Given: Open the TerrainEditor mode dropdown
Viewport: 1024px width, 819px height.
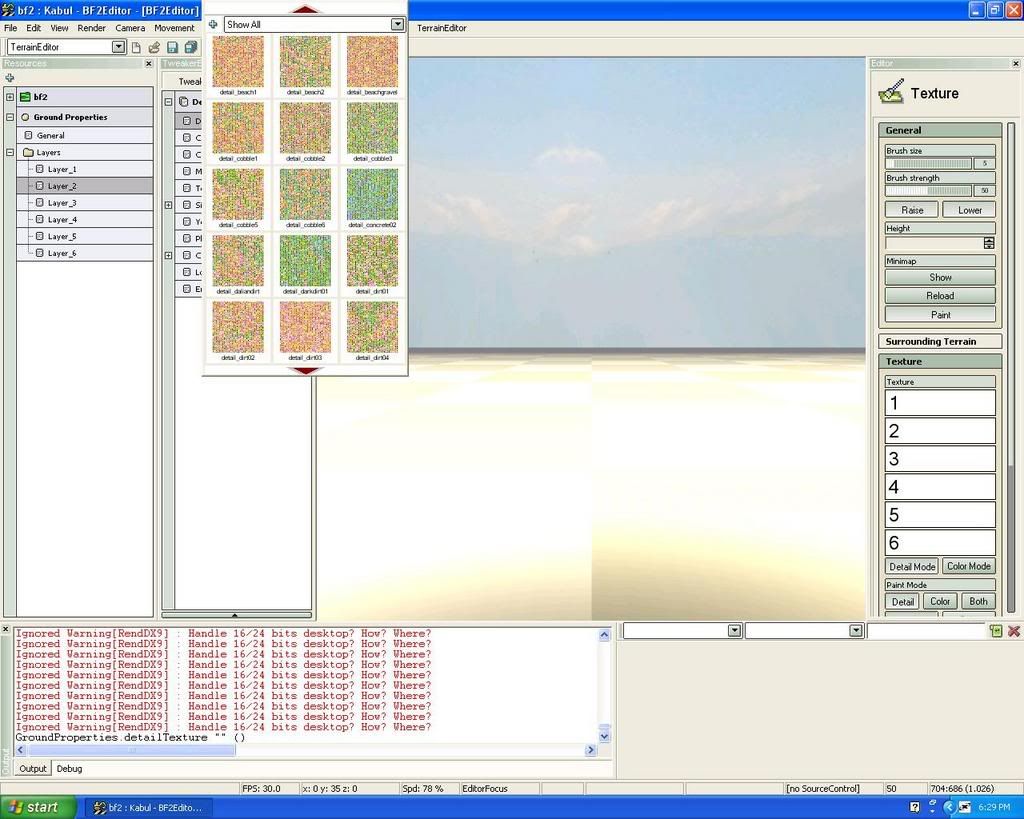Looking at the screenshot, I should coord(118,47).
